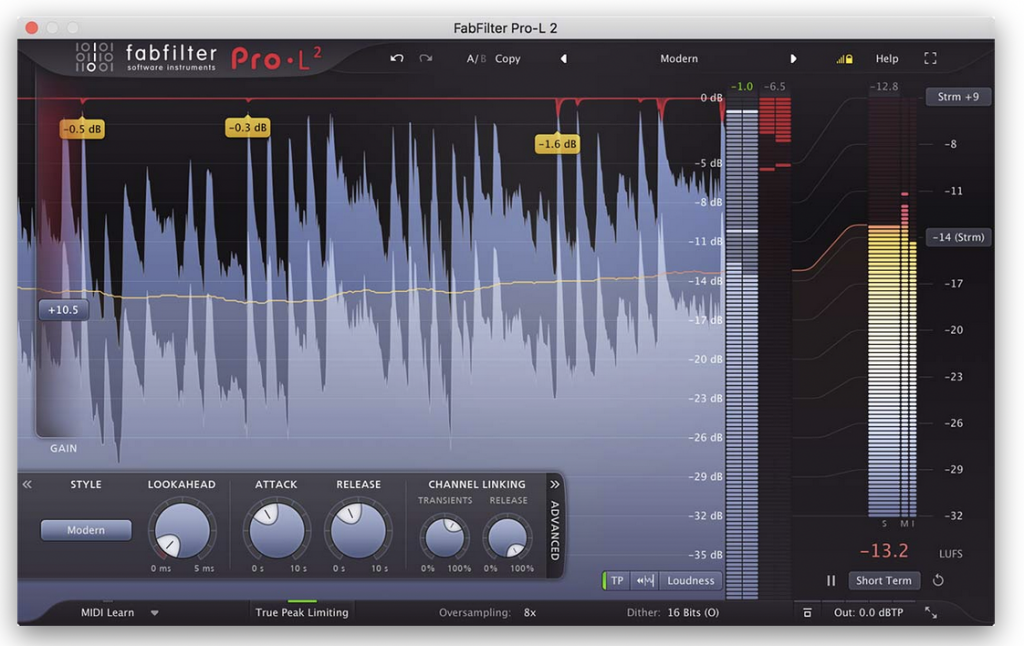Reset the loudness measurement

pos(938,580)
